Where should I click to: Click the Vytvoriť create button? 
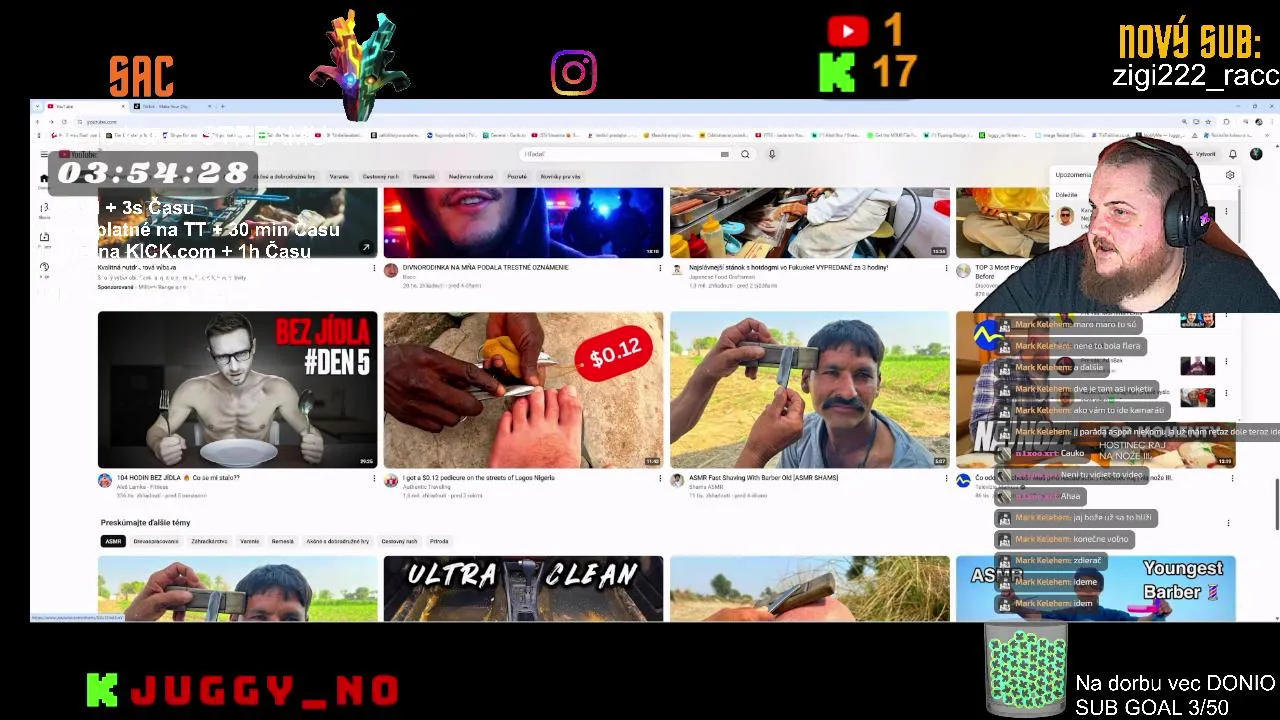pos(1203,154)
